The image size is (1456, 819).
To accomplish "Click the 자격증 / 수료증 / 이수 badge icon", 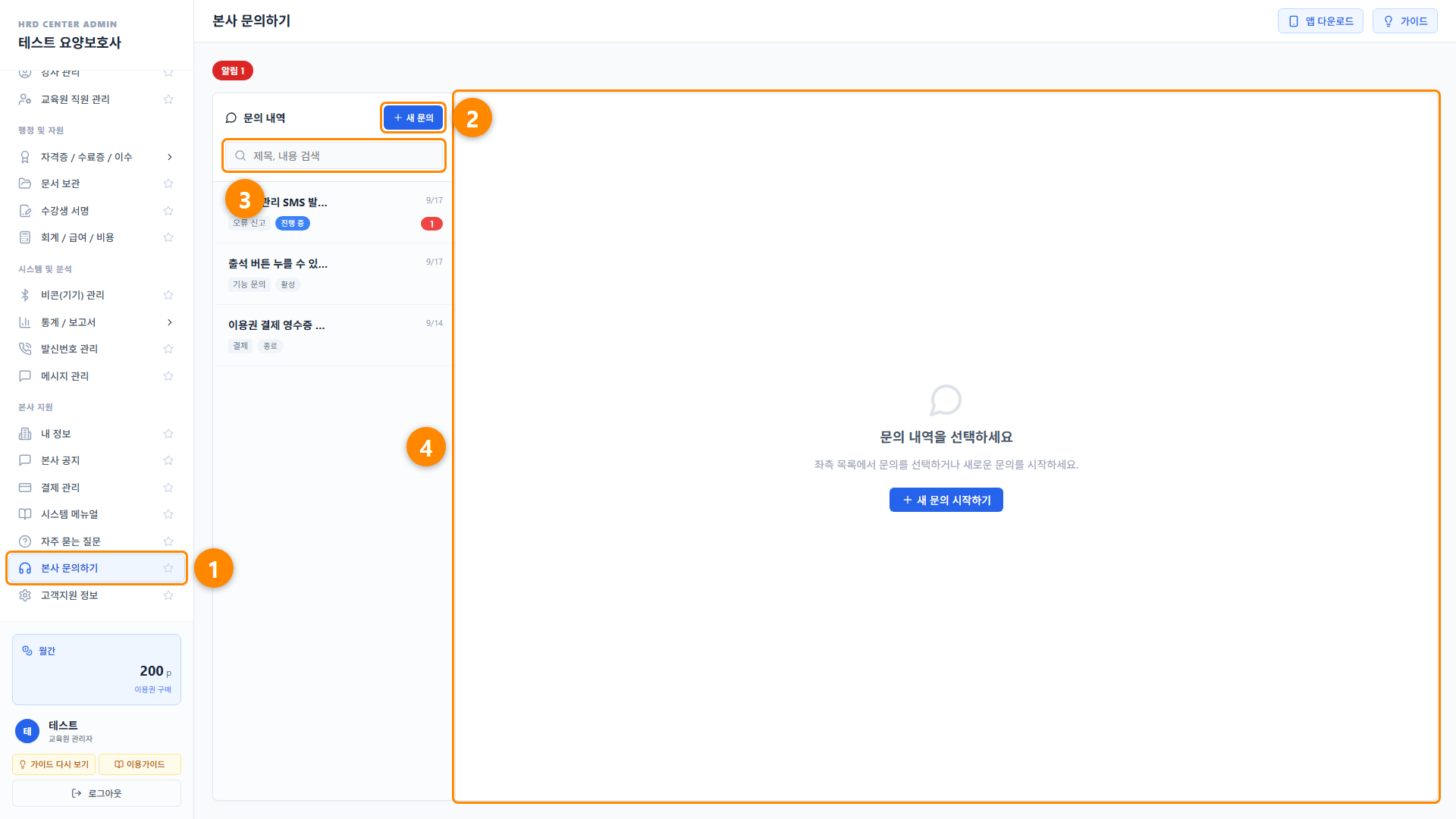I will click(x=25, y=157).
